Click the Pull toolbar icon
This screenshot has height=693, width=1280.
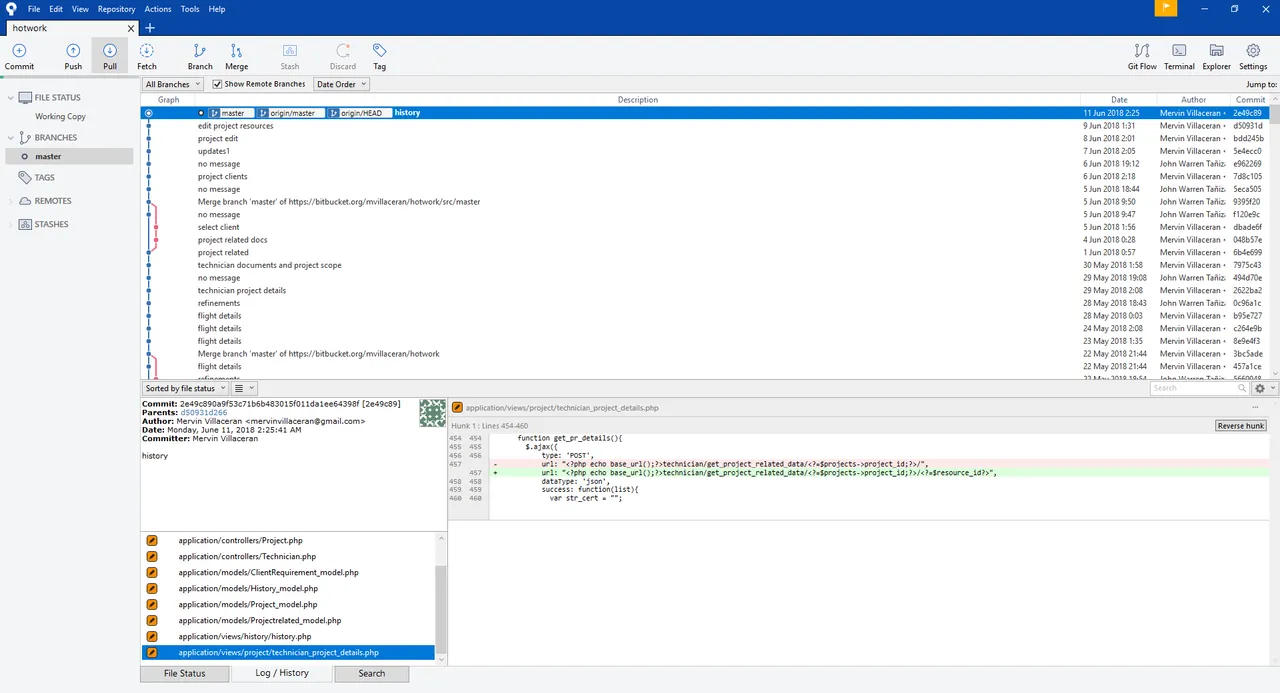[109, 51]
